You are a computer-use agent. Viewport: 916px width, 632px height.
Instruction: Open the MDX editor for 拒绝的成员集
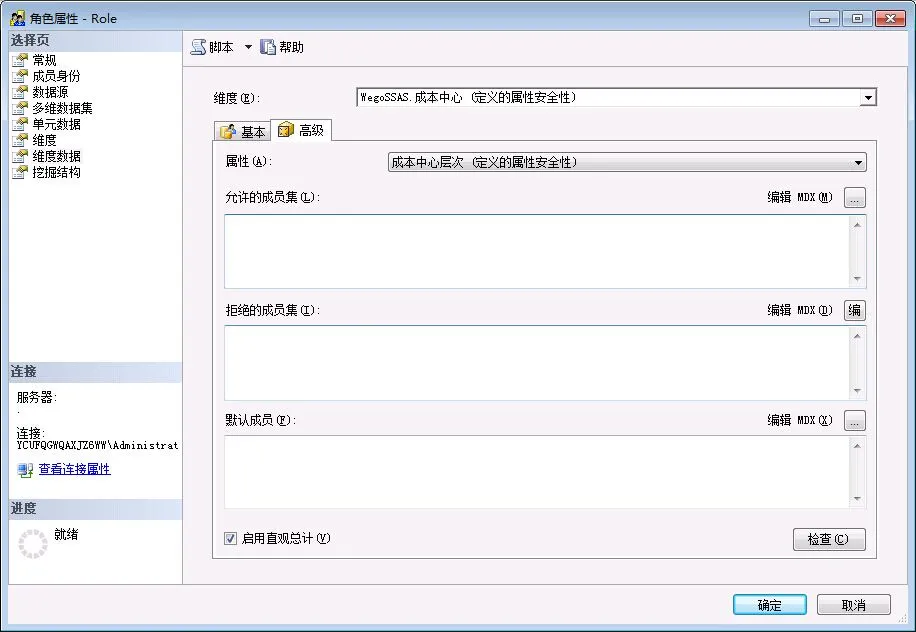[x=855, y=310]
